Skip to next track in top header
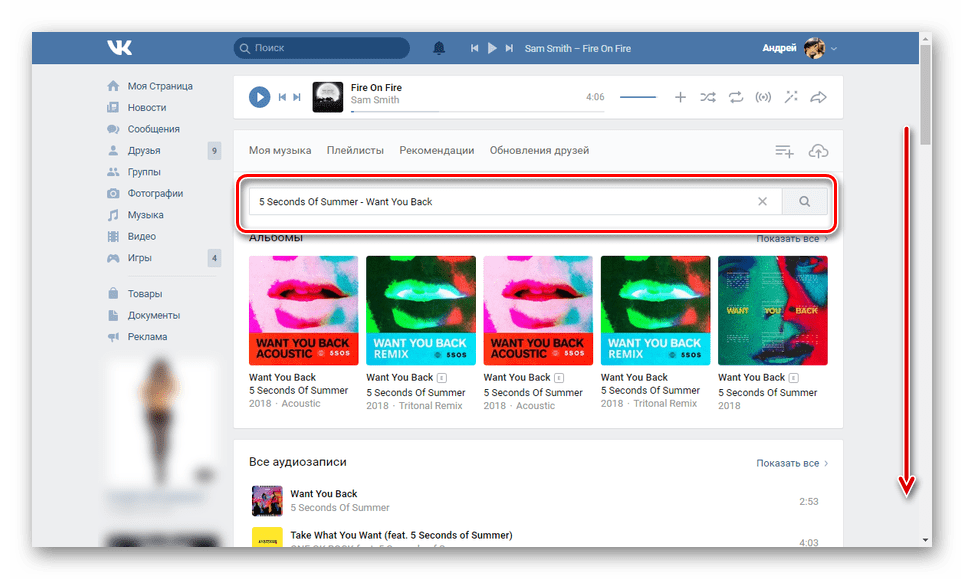Viewport: 964px width, 579px height. (x=509, y=48)
